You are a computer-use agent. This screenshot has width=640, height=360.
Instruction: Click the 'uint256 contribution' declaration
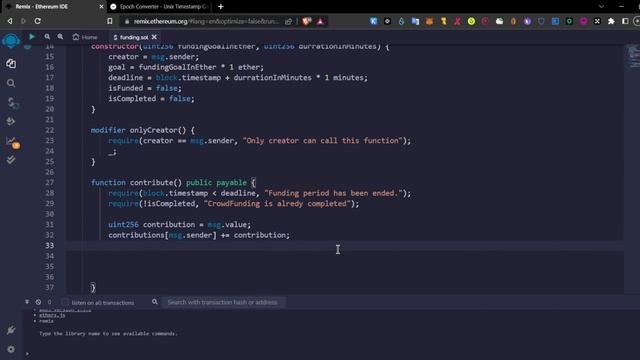(x=151, y=224)
